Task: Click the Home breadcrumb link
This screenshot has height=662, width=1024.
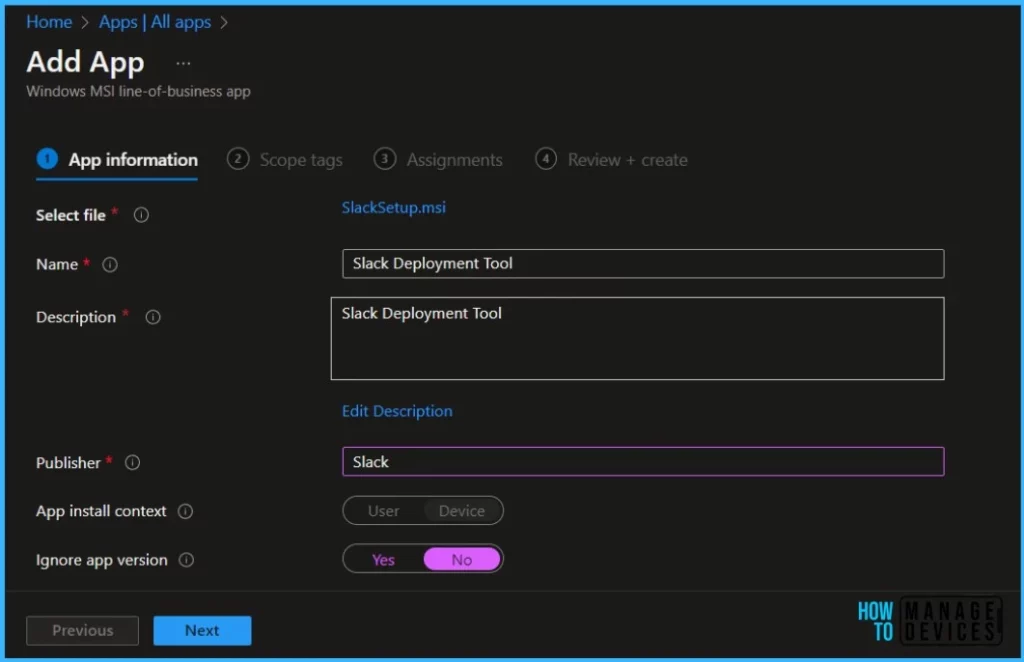Action: coord(49,22)
